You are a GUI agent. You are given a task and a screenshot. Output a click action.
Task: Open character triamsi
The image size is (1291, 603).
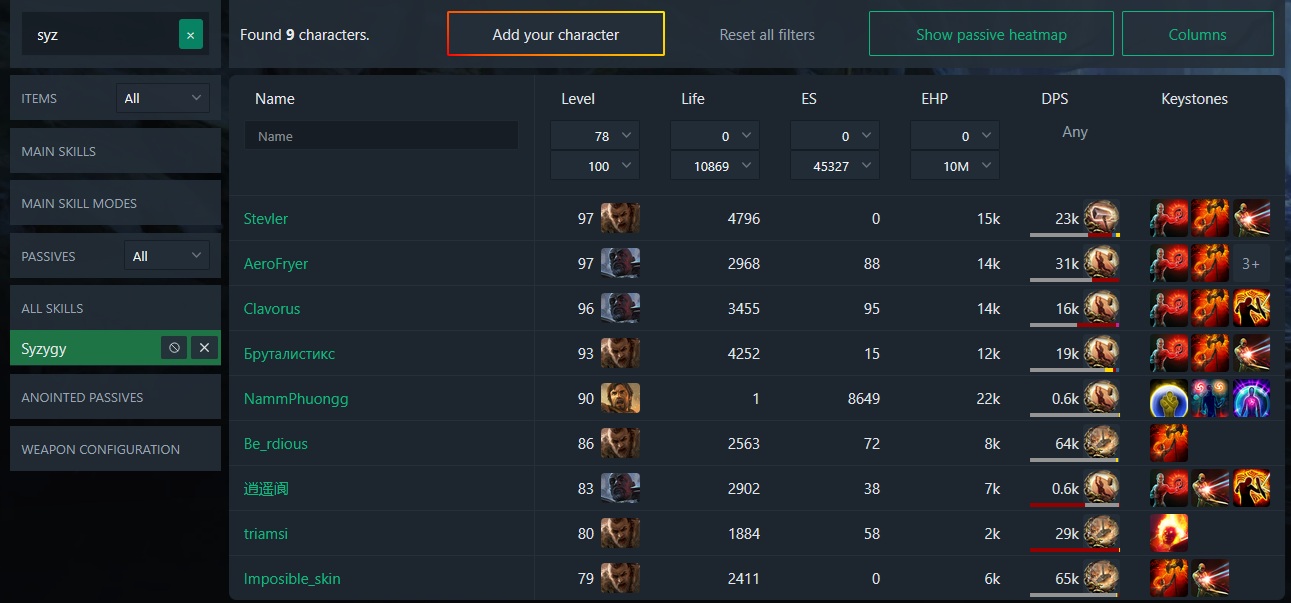266,534
